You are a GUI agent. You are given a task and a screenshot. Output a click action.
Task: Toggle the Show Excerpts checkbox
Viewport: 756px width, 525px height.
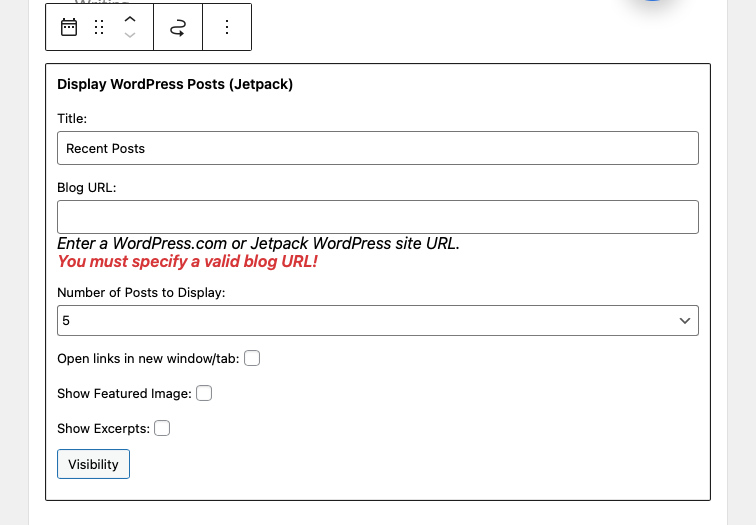coord(162,428)
